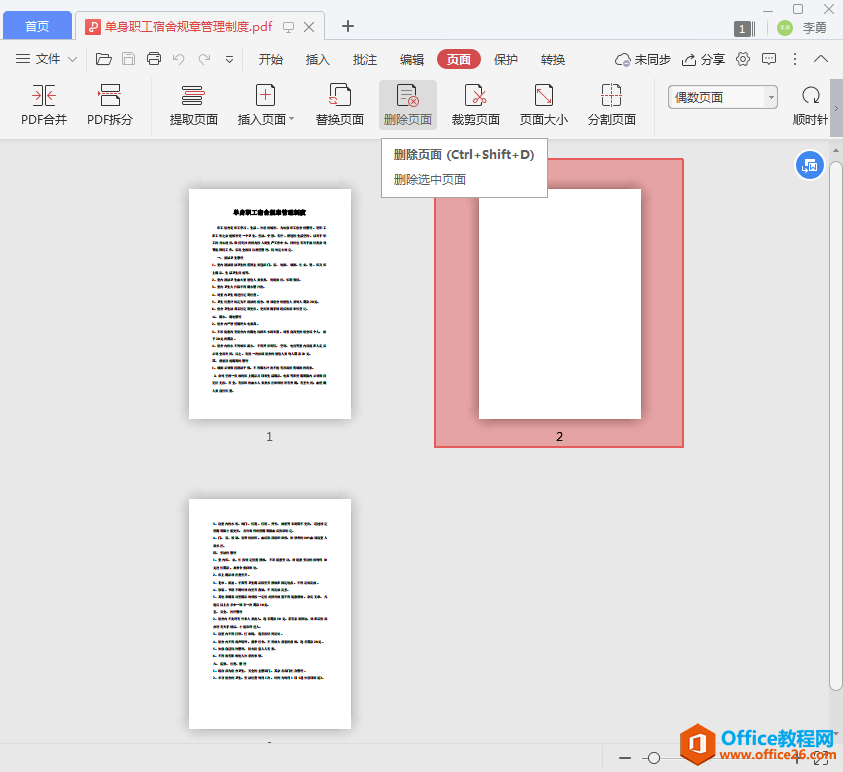Open the 页面大小 page size tool
The width and height of the screenshot is (843, 772).
pyautogui.click(x=544, y=105)
